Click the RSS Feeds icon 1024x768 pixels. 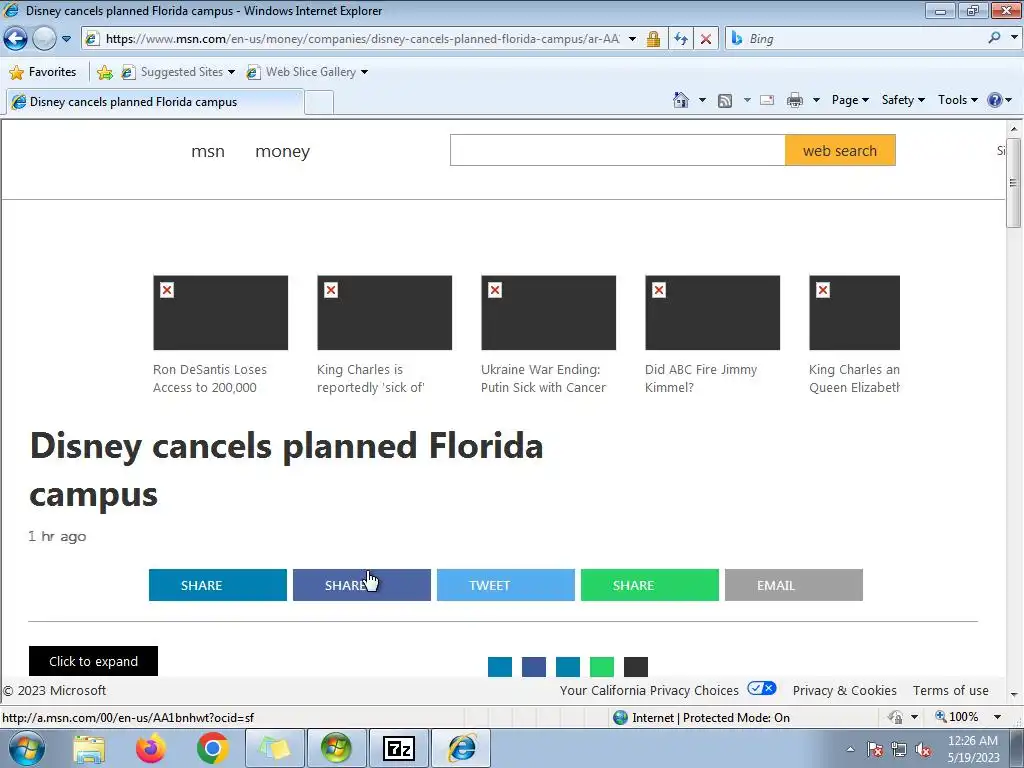tap(725, 100)
